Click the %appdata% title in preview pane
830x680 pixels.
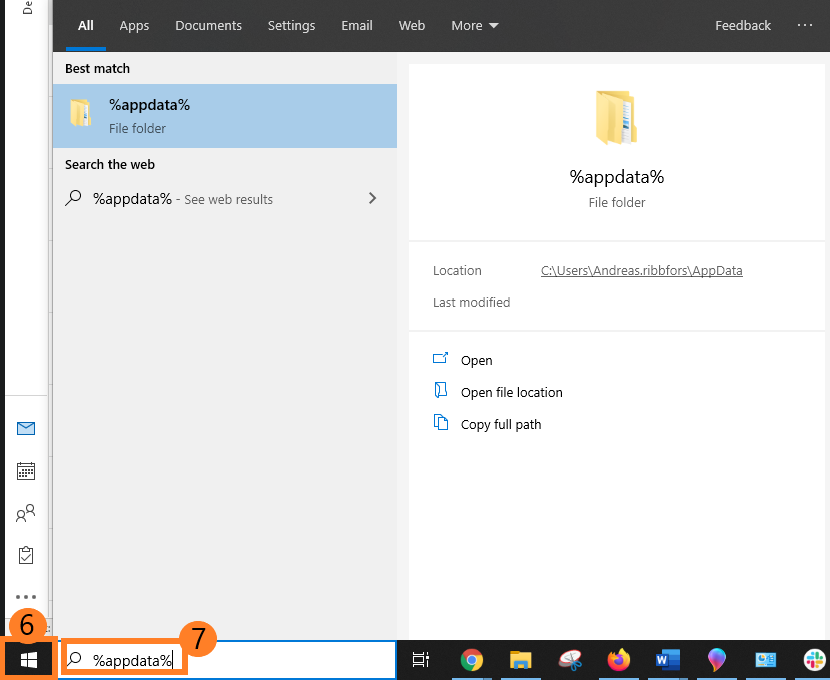tap(617, 177)
